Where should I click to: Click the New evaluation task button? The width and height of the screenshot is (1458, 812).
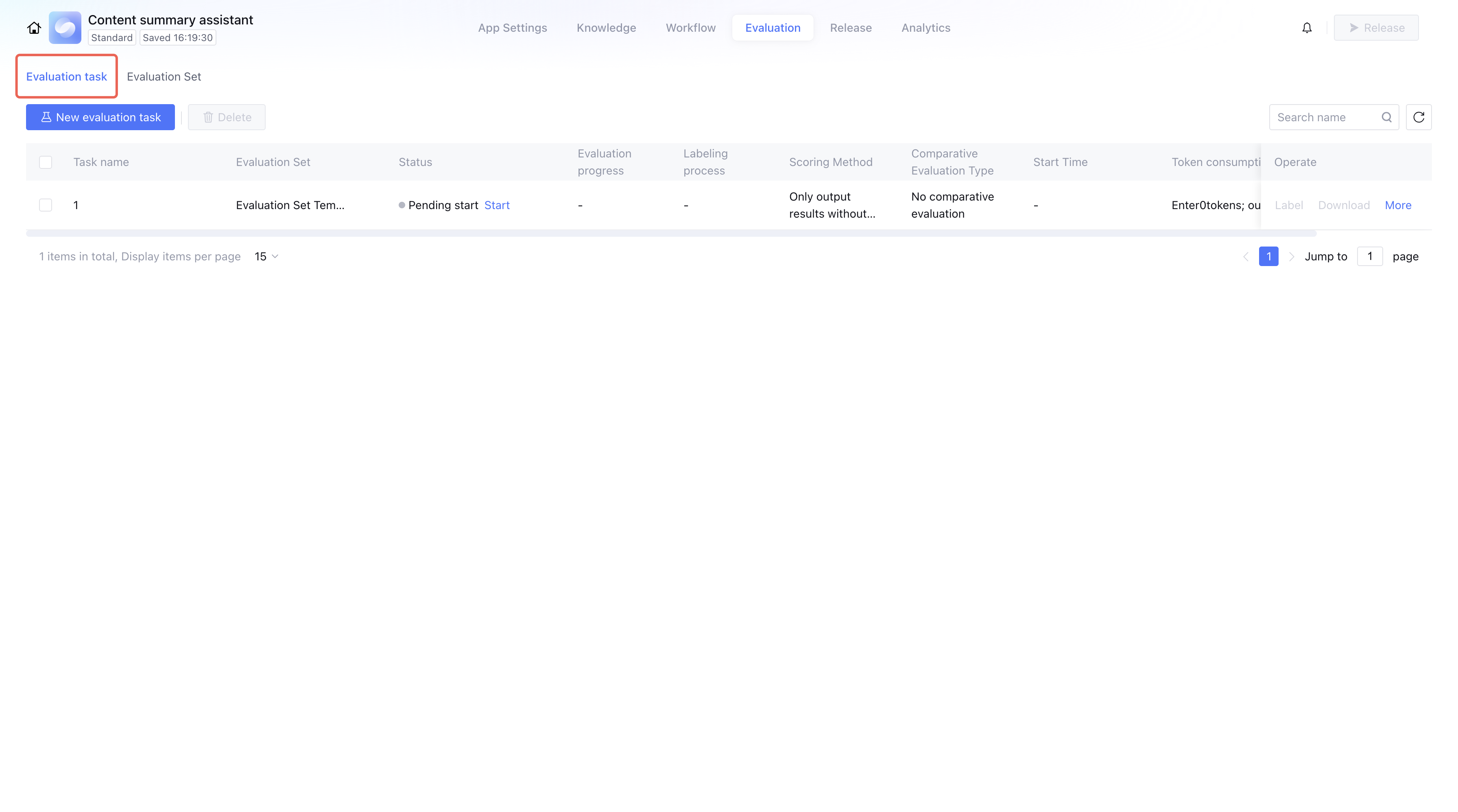(x=100, y=117)
